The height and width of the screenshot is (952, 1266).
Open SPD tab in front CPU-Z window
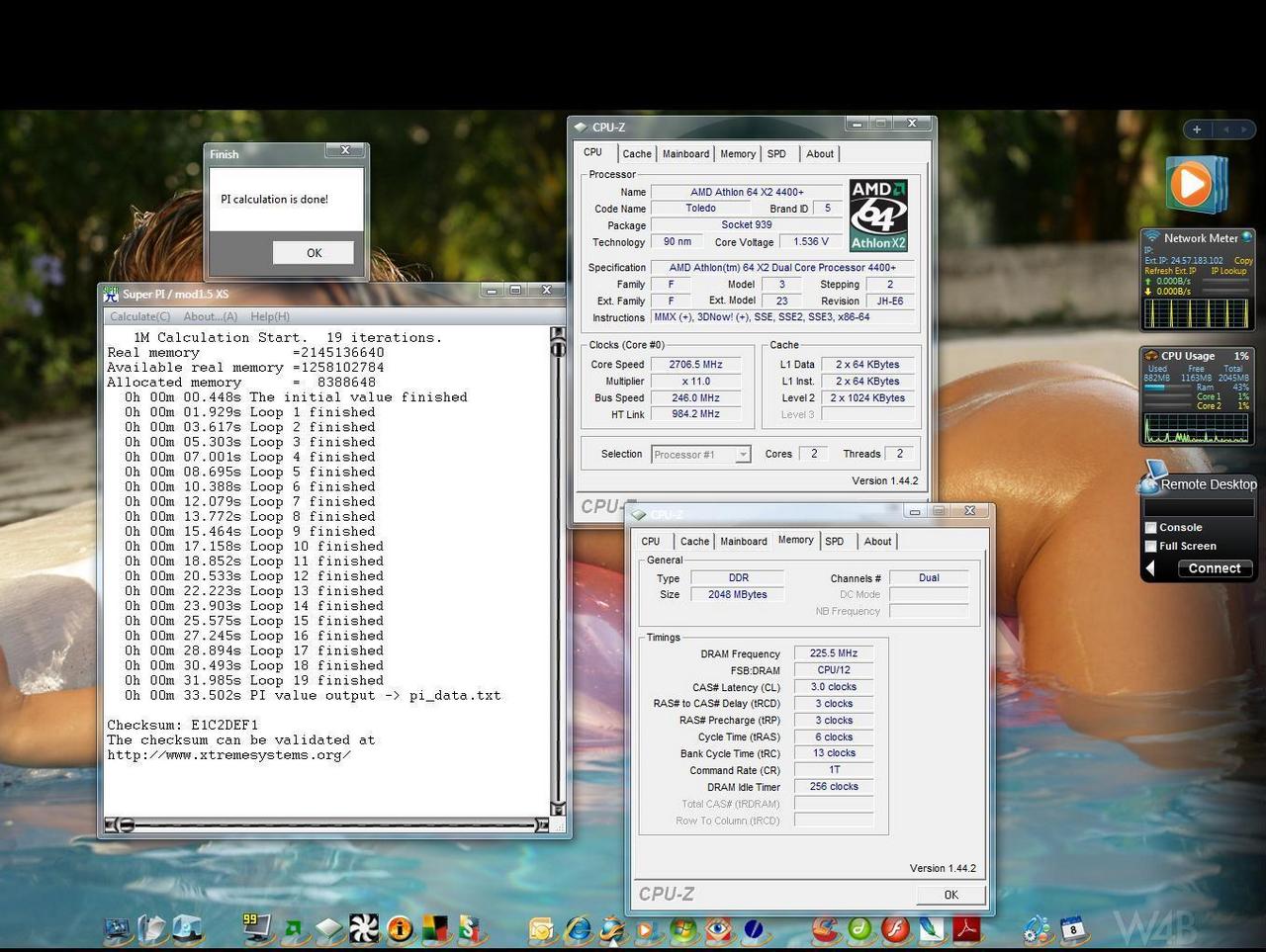835,542
